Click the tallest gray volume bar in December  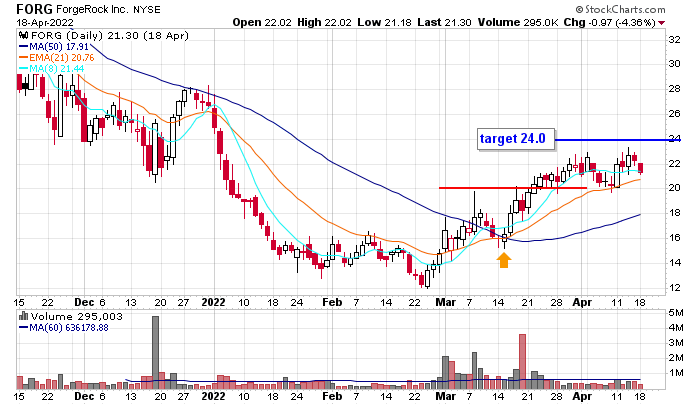[x=155, y=353]
